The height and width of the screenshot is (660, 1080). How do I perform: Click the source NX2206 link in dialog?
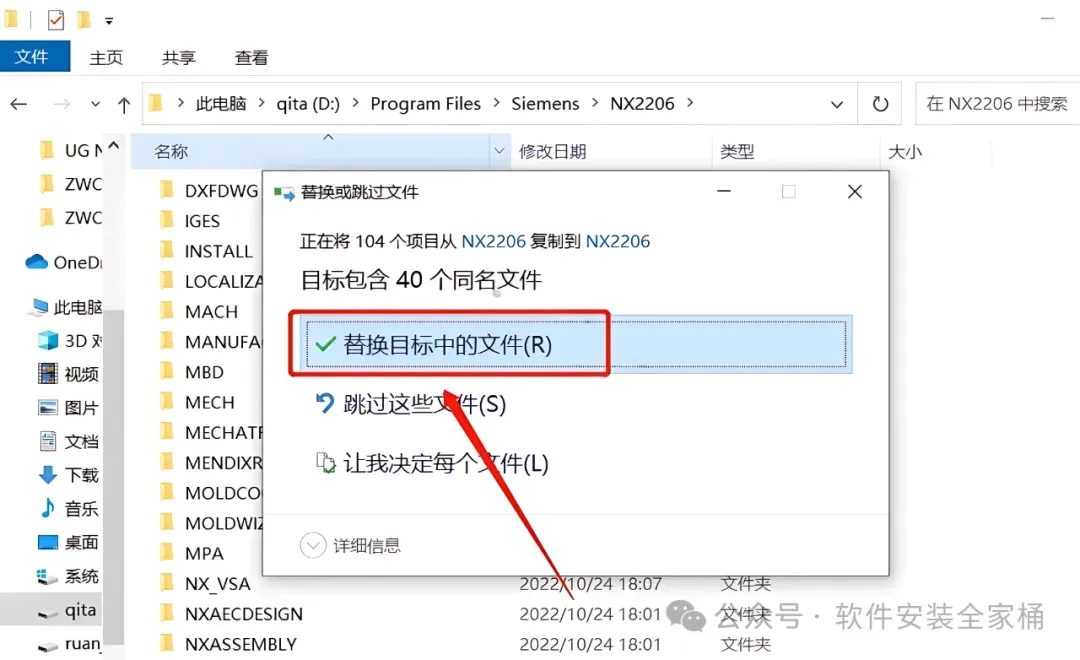(493, 241)
